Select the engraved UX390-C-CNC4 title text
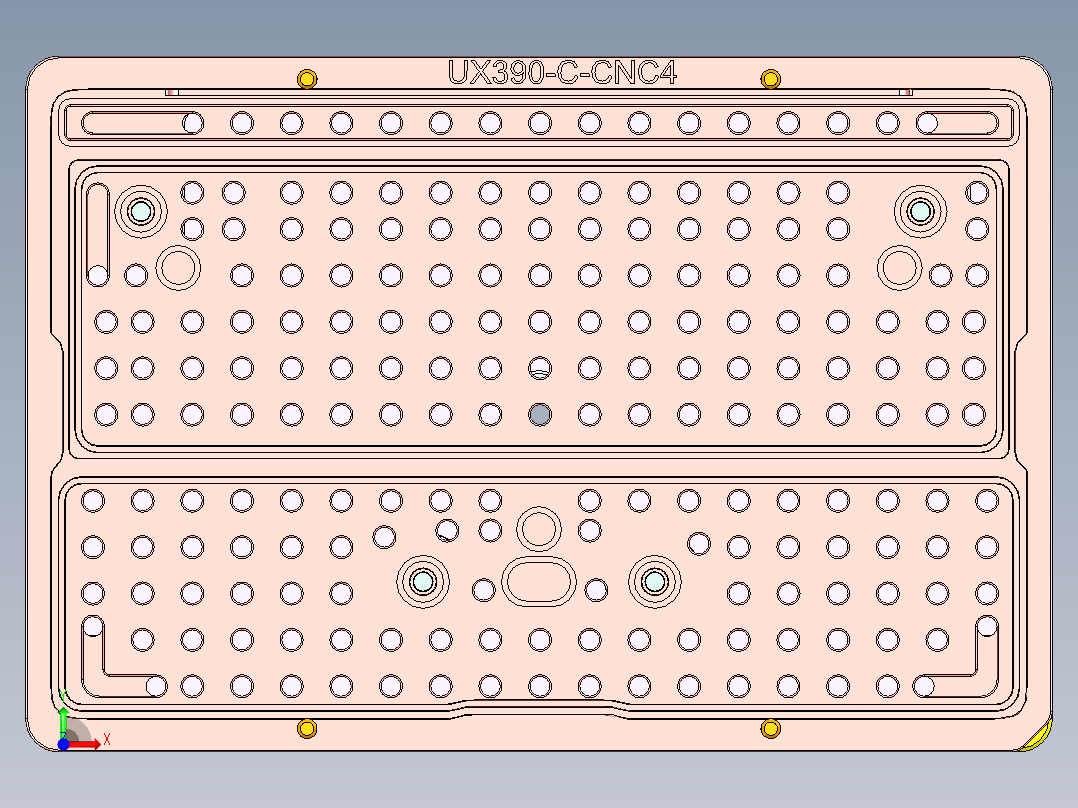This screenshot has height=808, width=1078. pos(563,70)
